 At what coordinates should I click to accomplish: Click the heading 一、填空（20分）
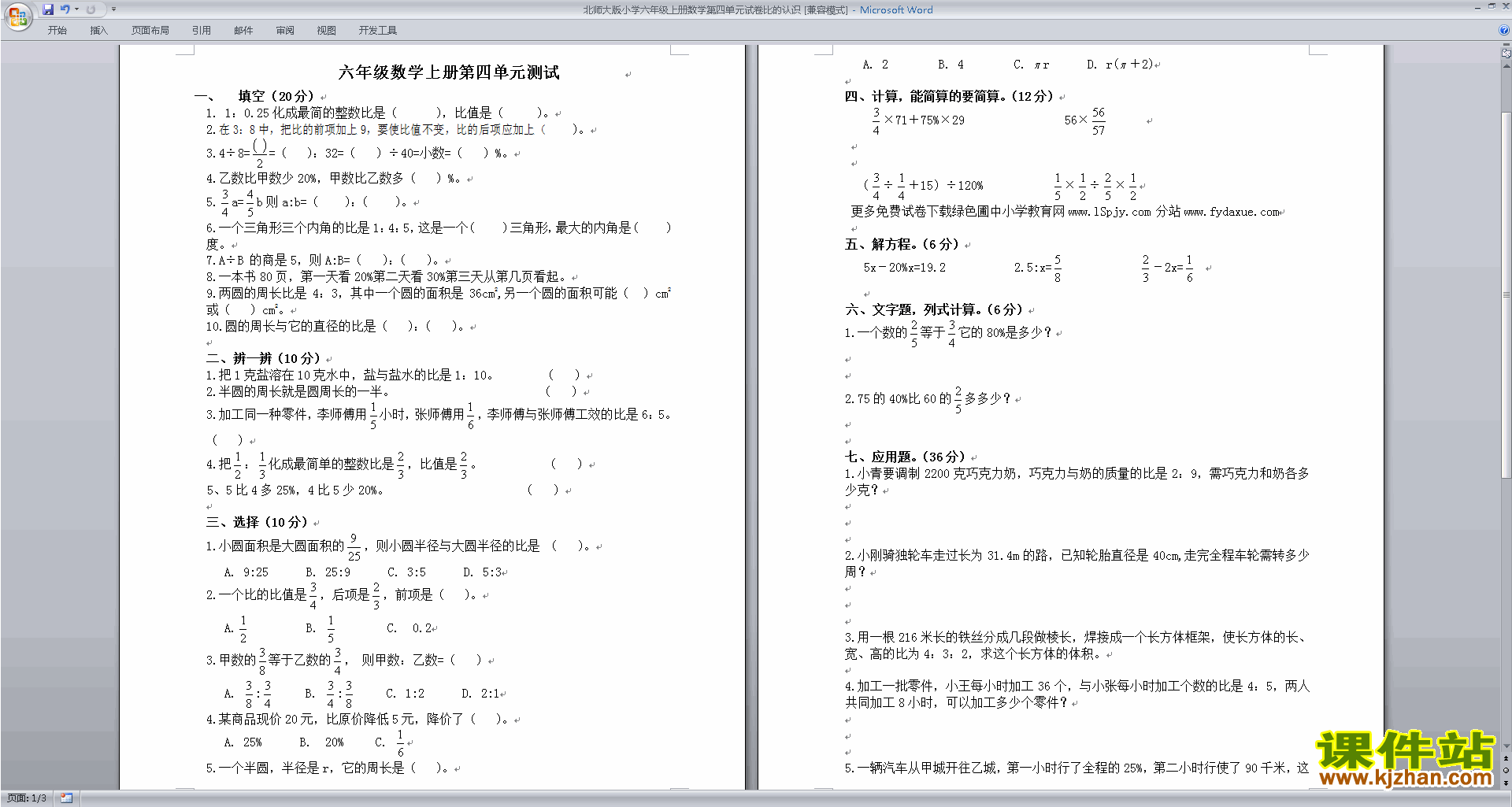coord(254,96)
